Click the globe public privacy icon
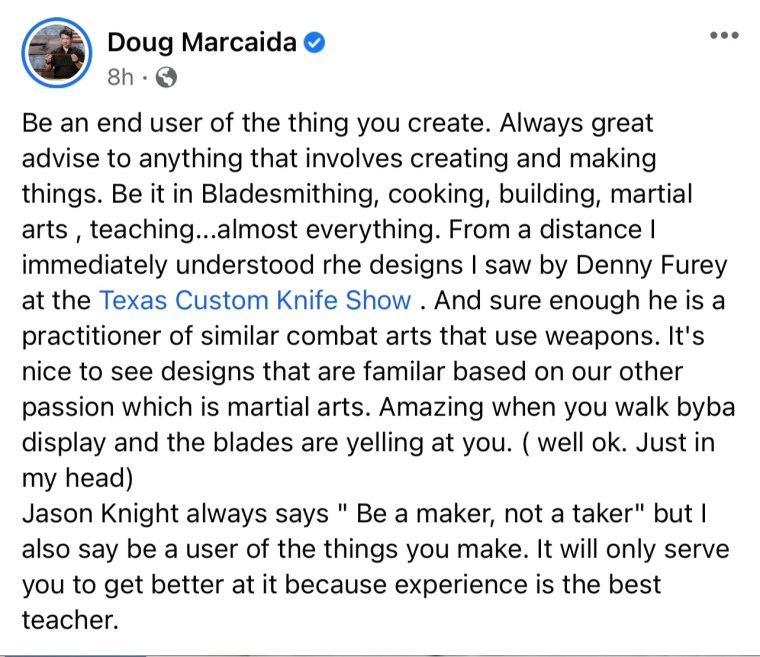This screenshot has width=760, height=657. tap(167, 76)
